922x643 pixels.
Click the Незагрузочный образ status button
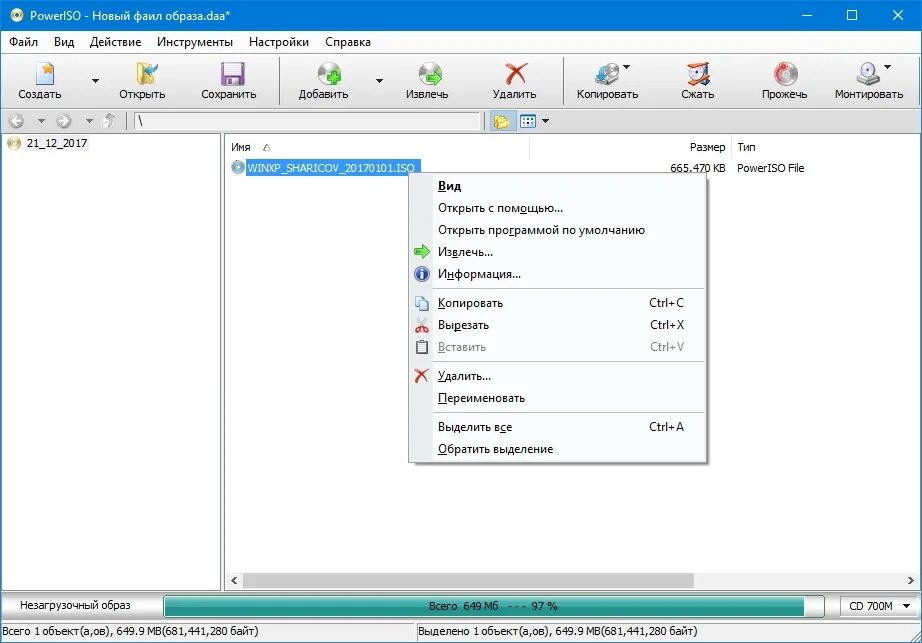point(75,605)
